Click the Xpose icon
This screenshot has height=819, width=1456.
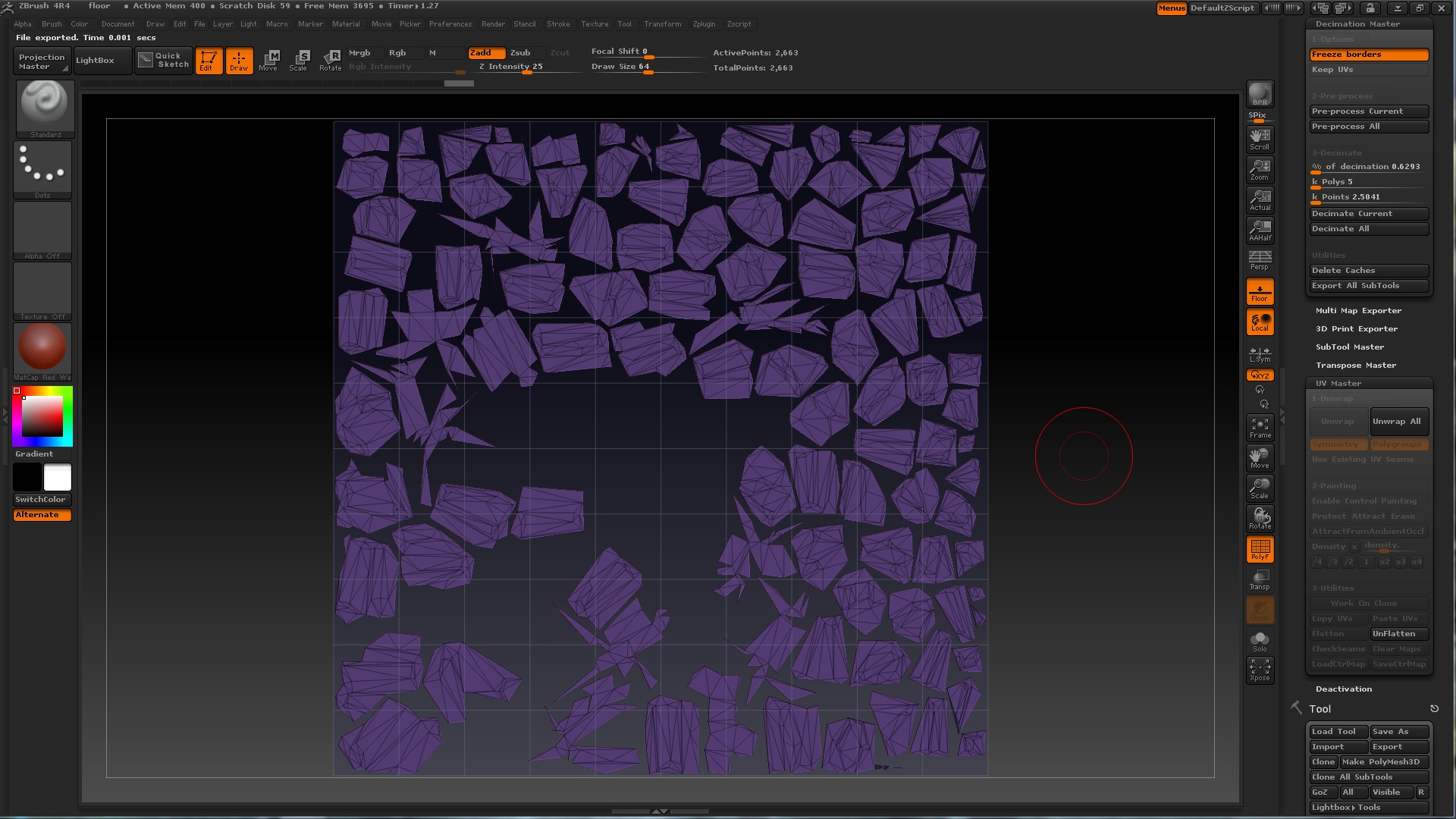pos(1260,670)
